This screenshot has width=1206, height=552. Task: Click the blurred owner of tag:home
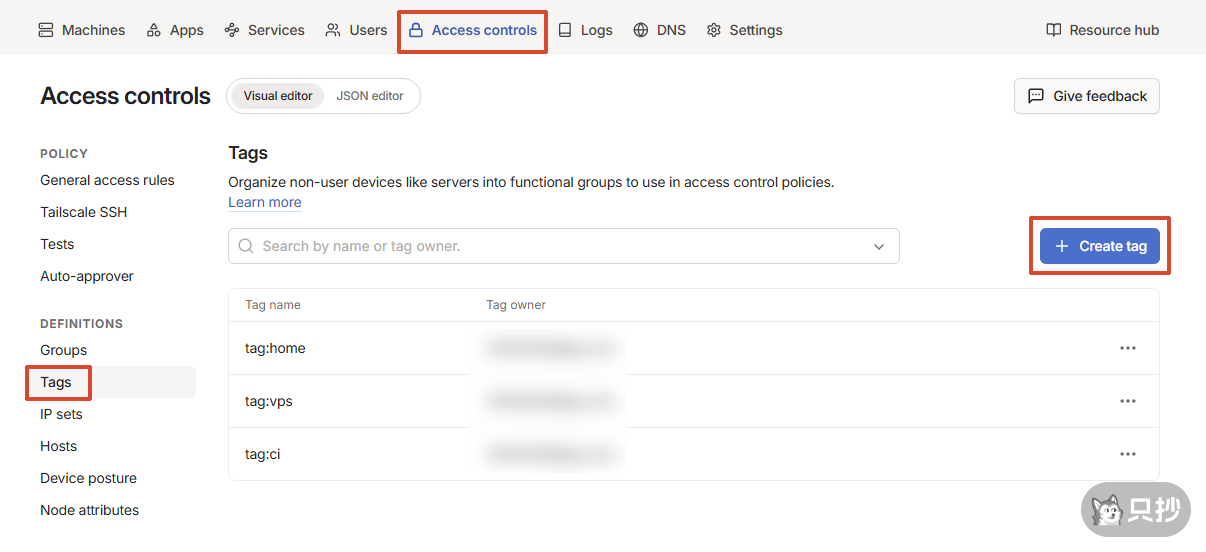[x=549, y=348]
